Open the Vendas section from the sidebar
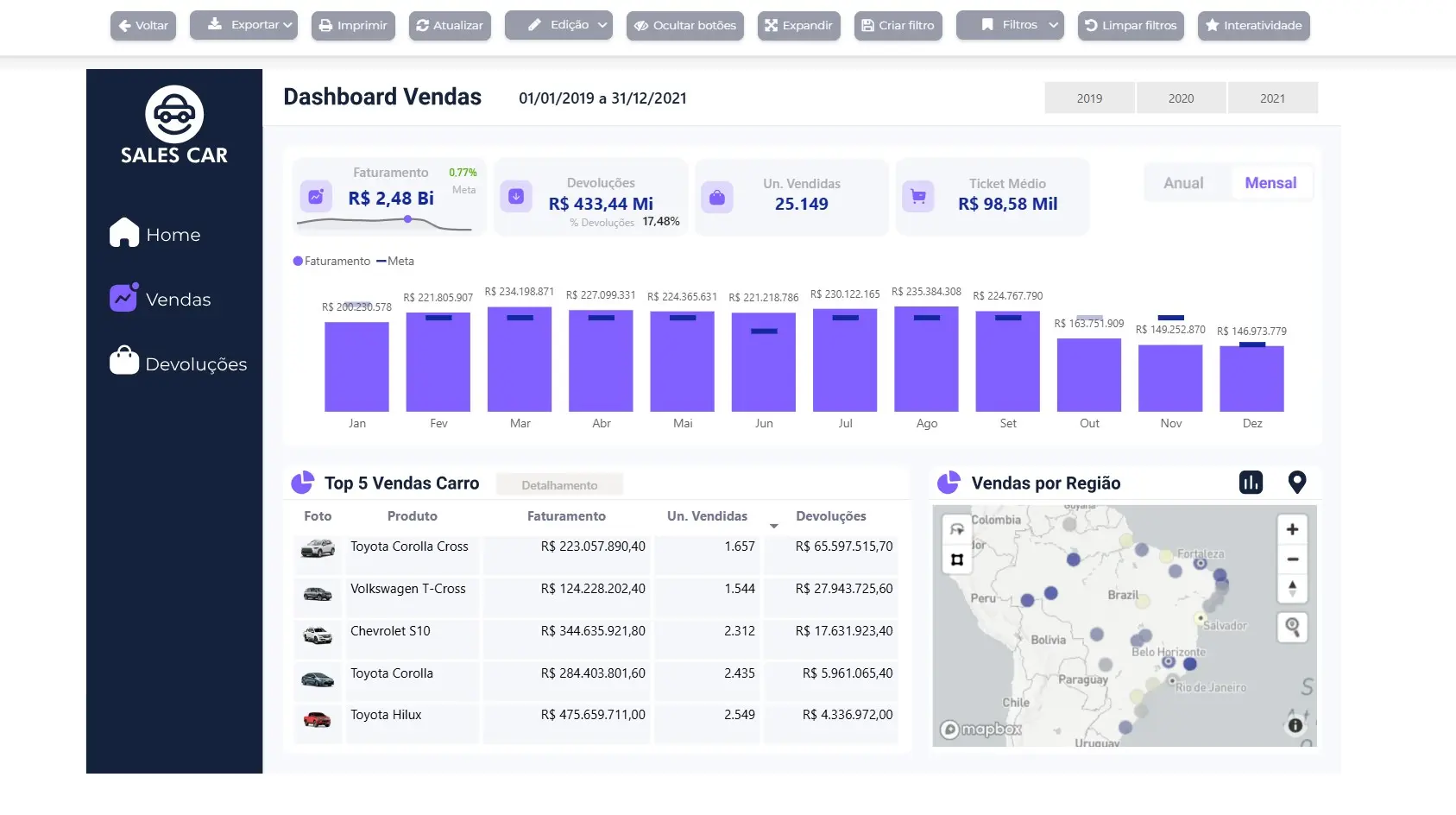The height and width of the screenshot is (815, 1456). [x=124, y=297]
